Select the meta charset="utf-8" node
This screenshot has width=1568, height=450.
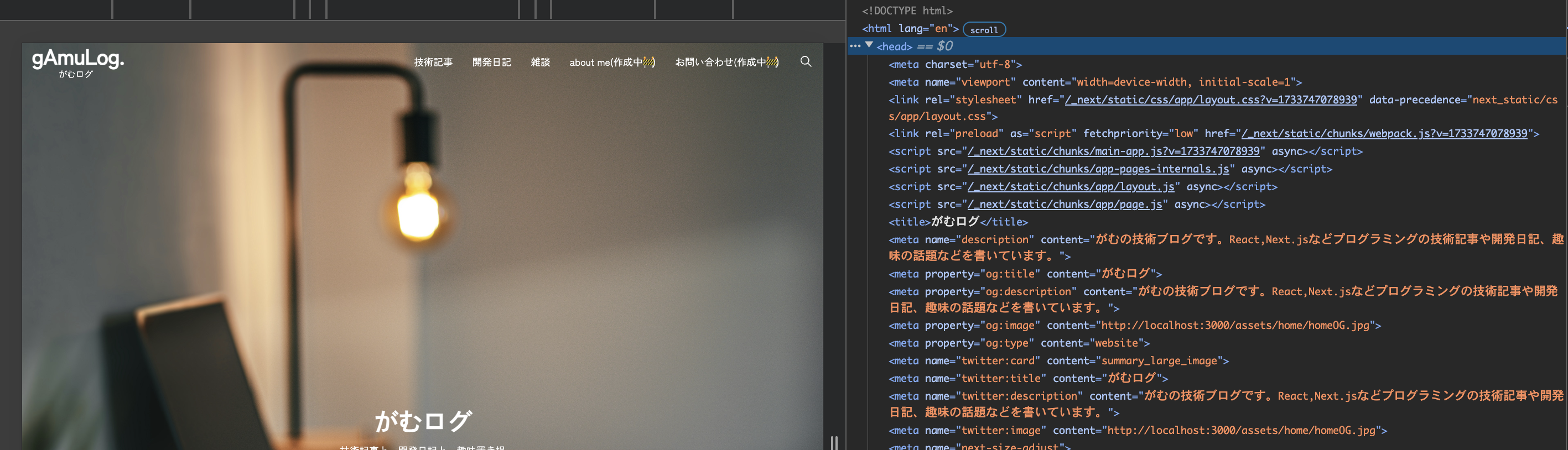click(954, 65)
